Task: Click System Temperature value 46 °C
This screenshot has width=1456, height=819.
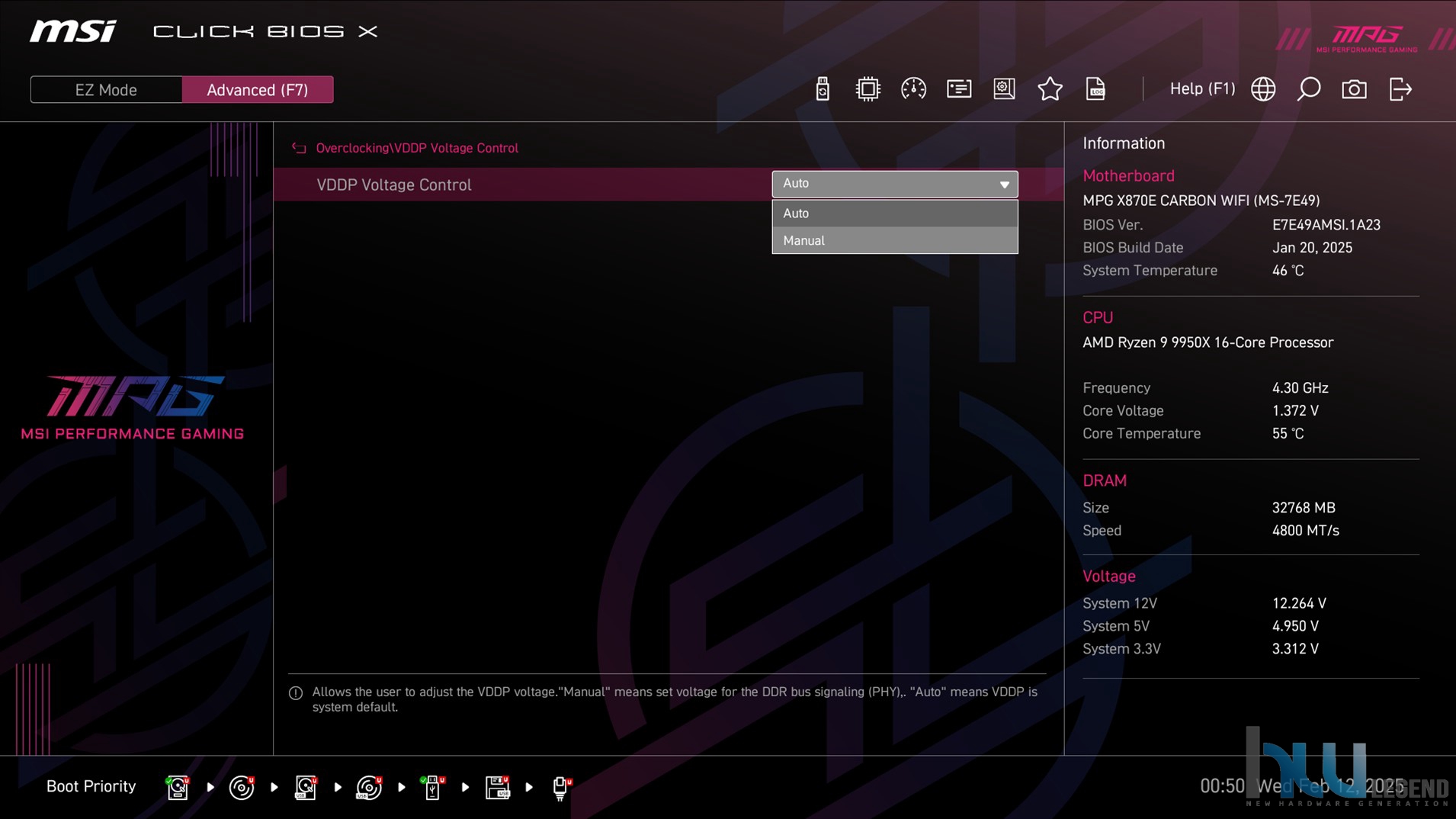Action: tap(1288, 271)
